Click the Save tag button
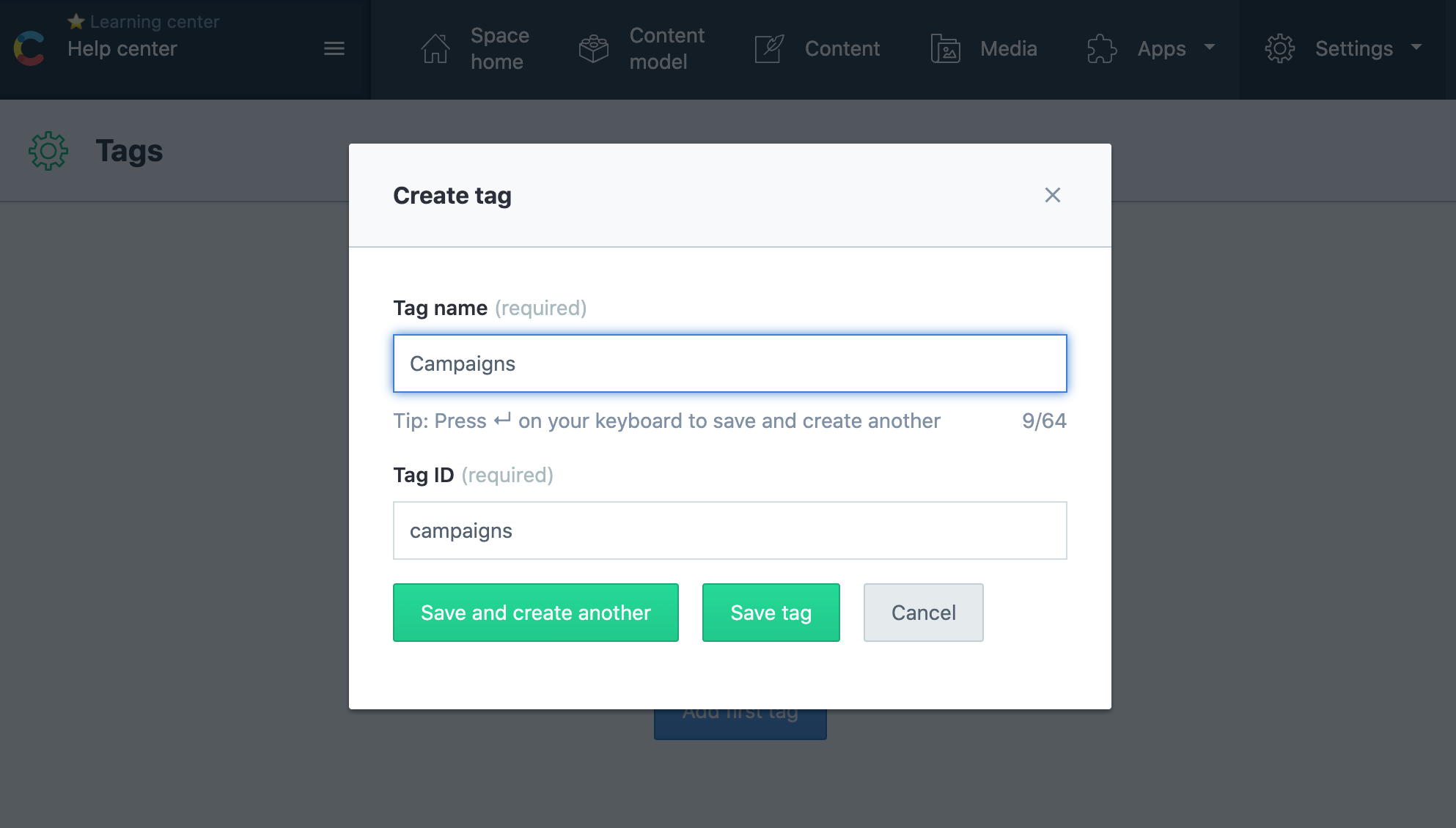Viewport: 1456px width, 828px height. pos(771,613)
